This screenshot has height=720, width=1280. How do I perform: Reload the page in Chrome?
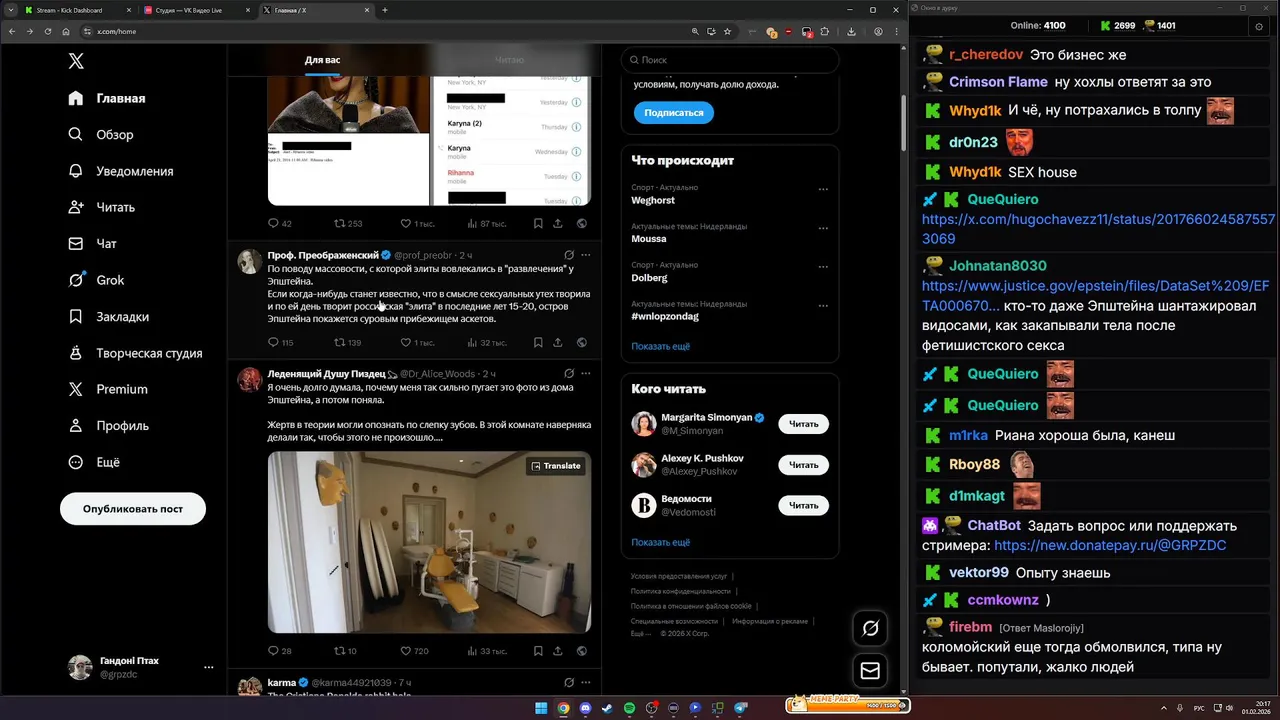(x=47, y=31)
